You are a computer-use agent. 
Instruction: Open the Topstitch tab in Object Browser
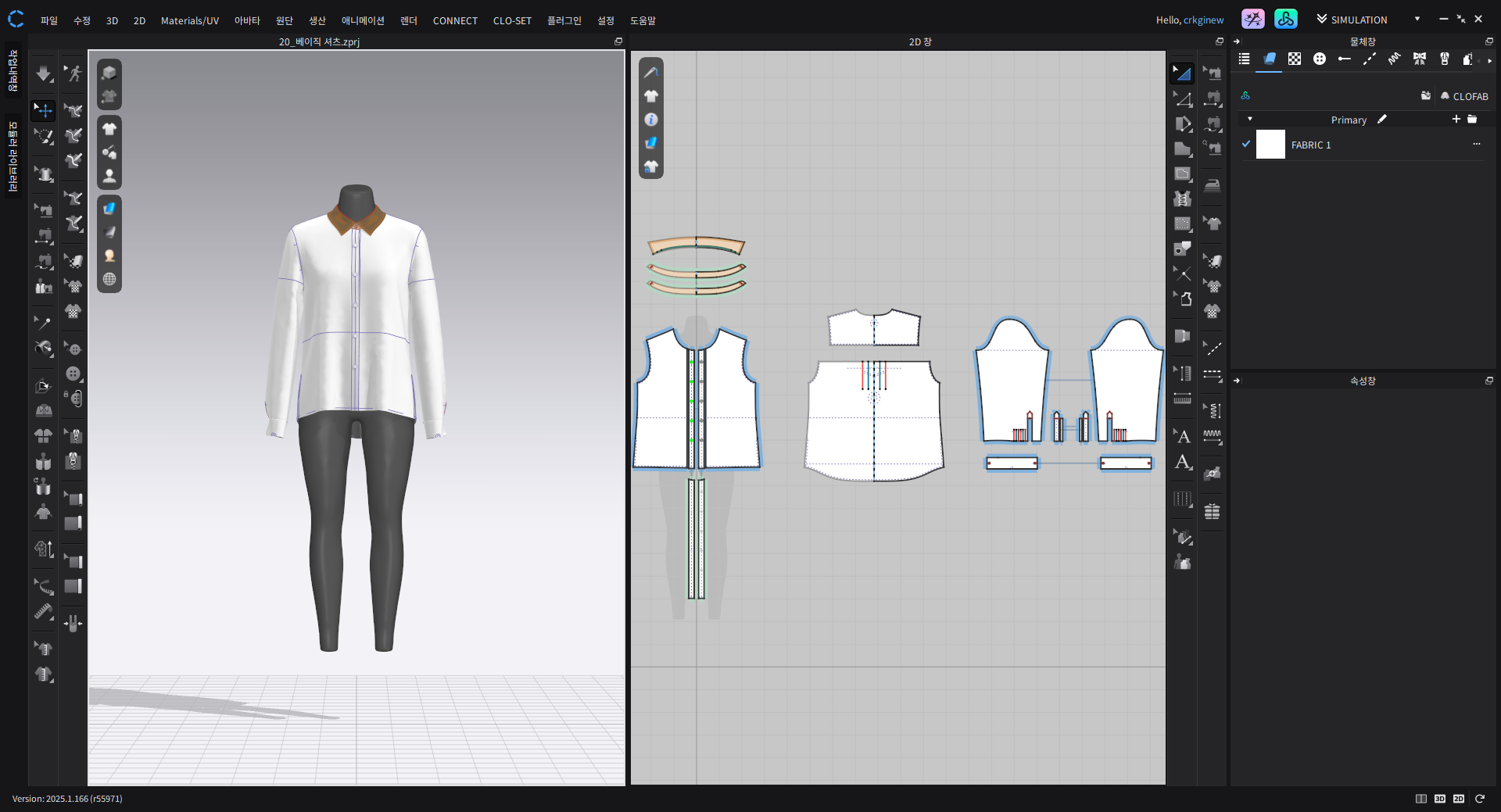coord(1369,59)
